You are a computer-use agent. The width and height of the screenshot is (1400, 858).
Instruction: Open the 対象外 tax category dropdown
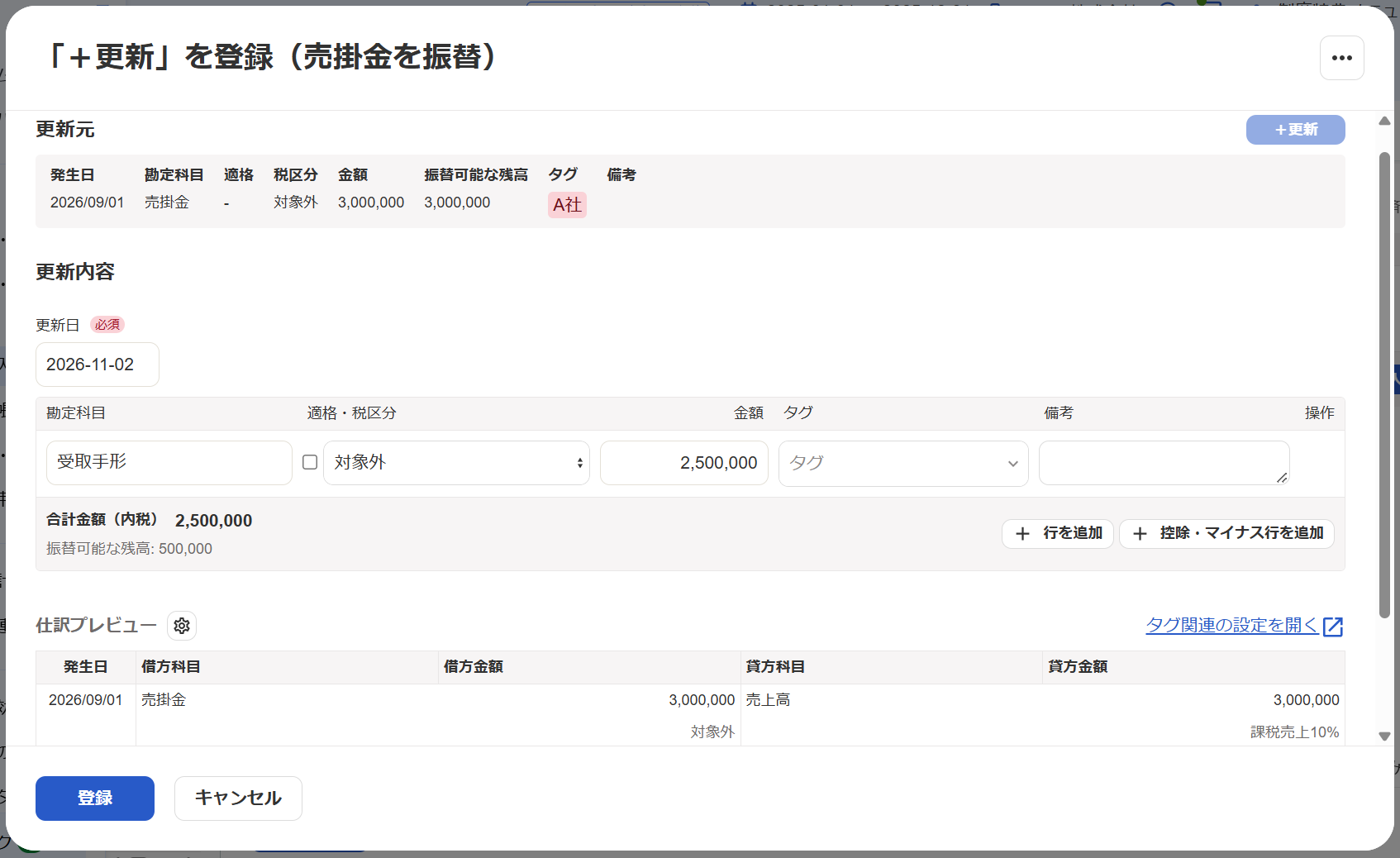coord(456,463)
